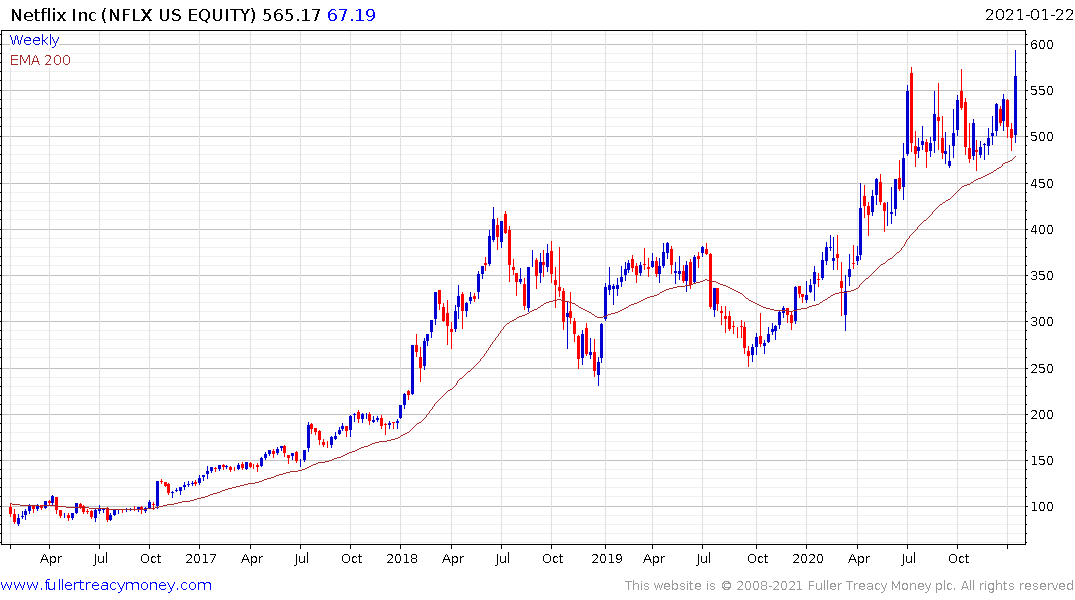The image size is (1075, 600).
Task: Click the 300 price axis label
Action: [x=1041, y=322]
